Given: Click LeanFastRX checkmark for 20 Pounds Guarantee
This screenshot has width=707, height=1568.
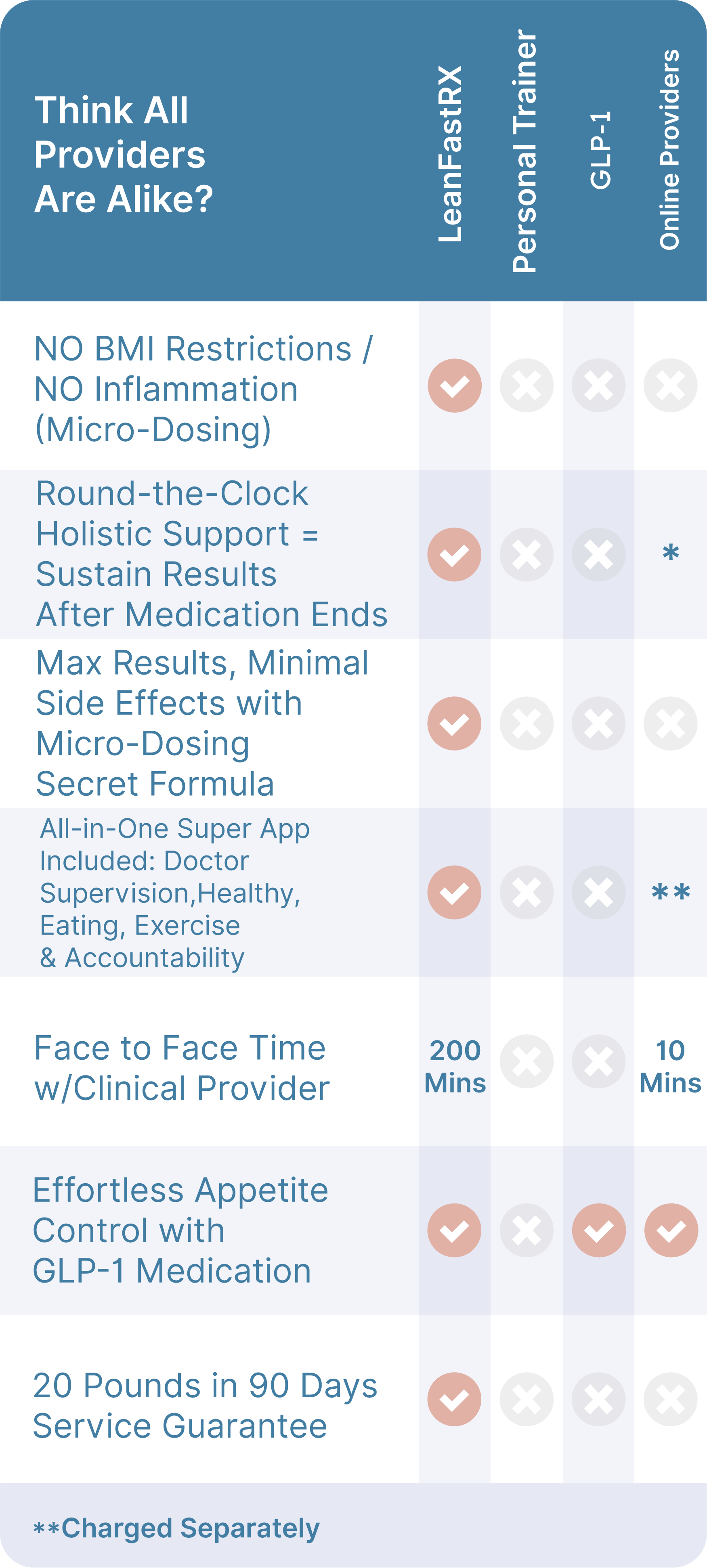Looking at the screenshot, I should 454,1399.
